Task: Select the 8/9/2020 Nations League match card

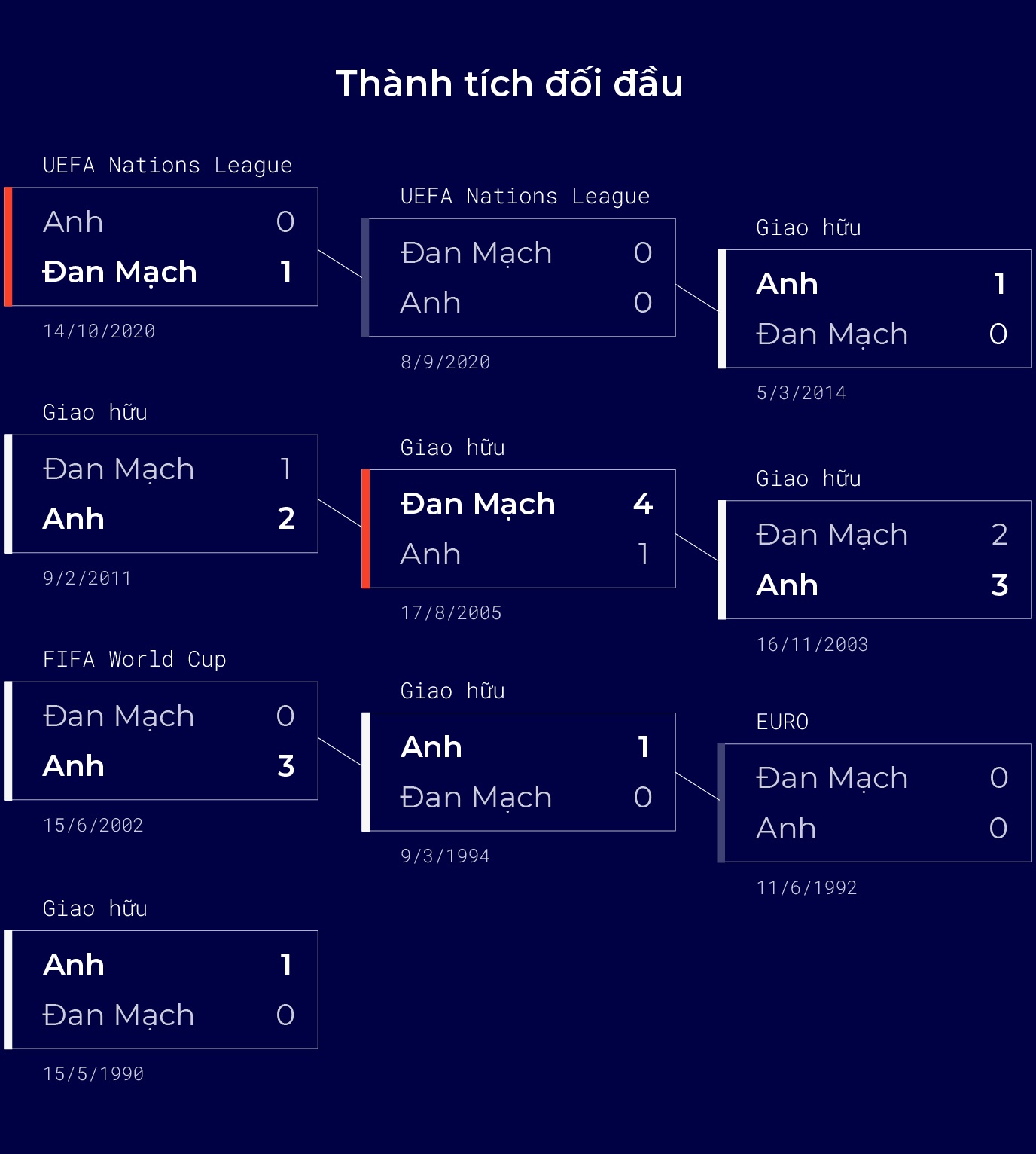Action: [x=519, y=277]
